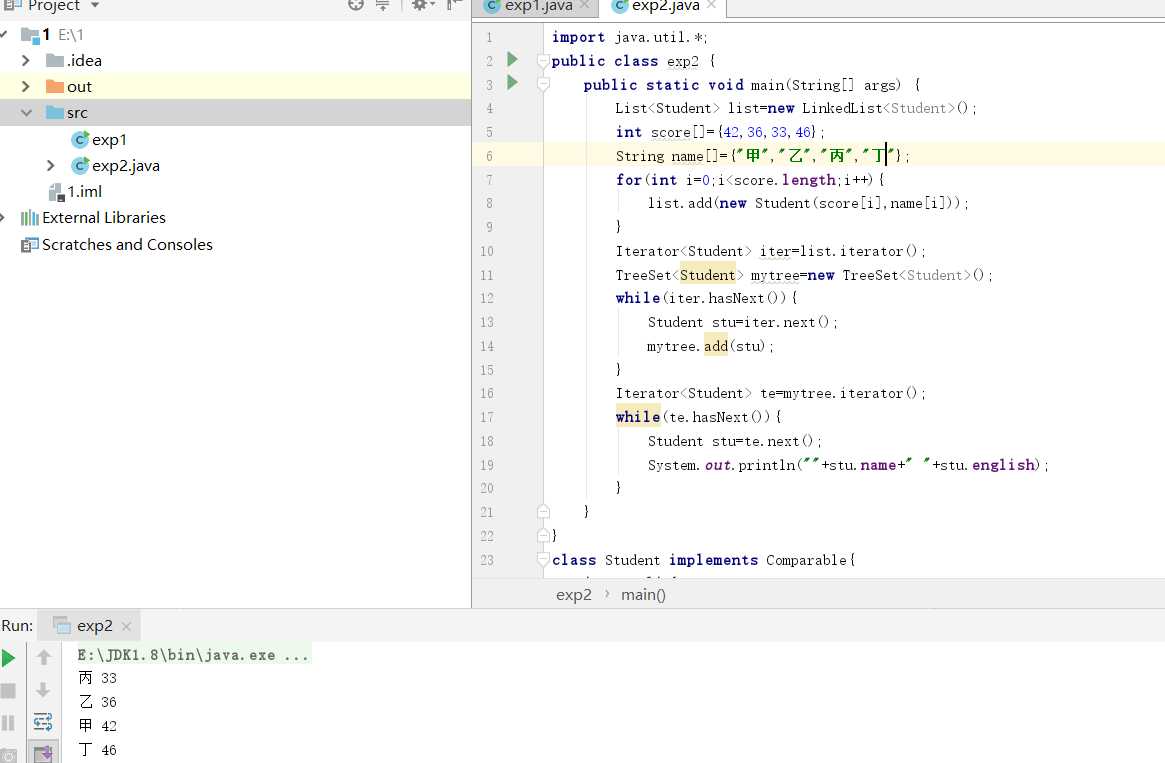Image resolution: width=1165 pixels, height=763 pixels.
Task: Toggle code folding for main method
Action: (x=543, y=85)
